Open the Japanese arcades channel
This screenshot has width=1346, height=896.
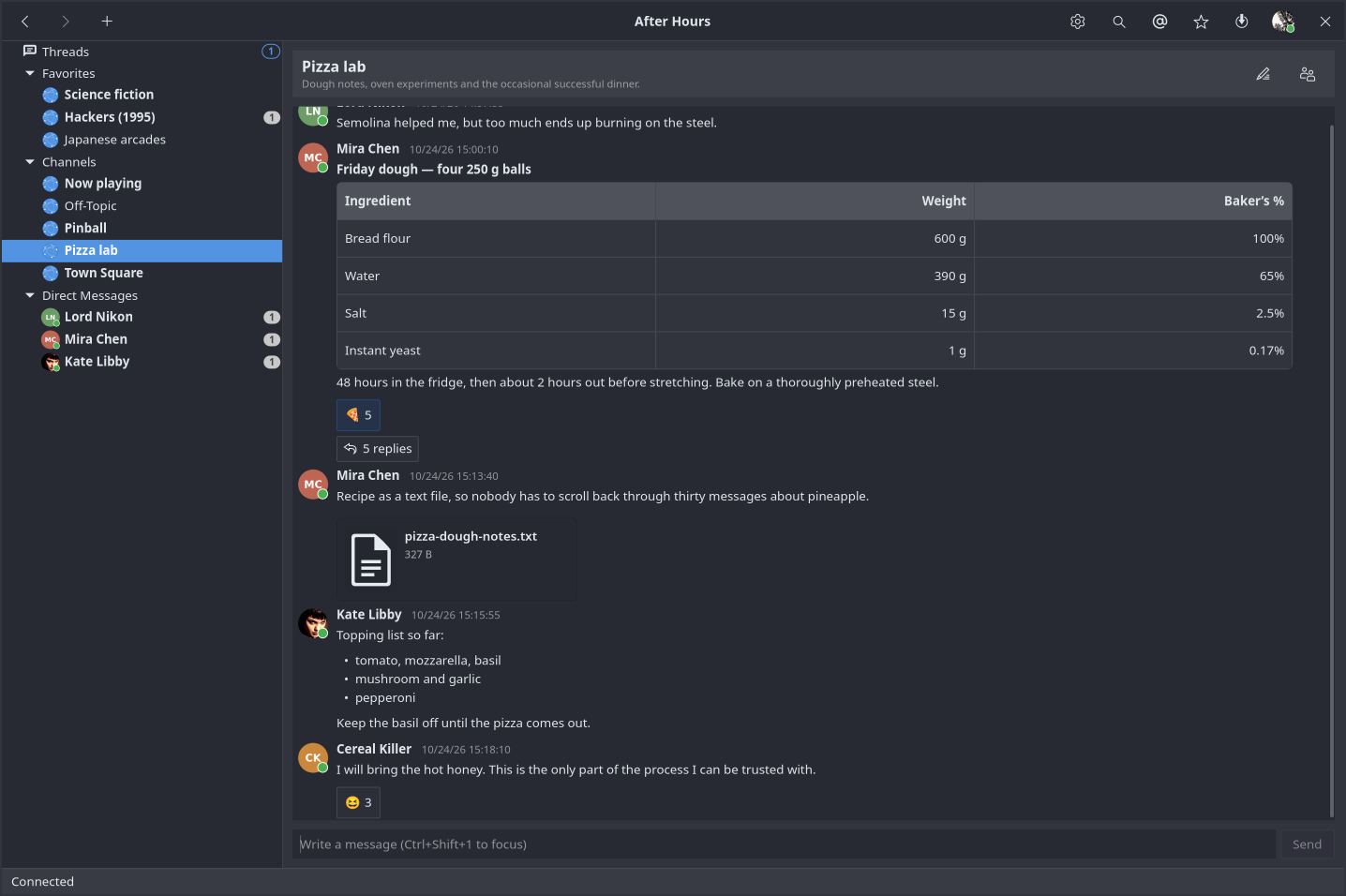tap(142, 140)
